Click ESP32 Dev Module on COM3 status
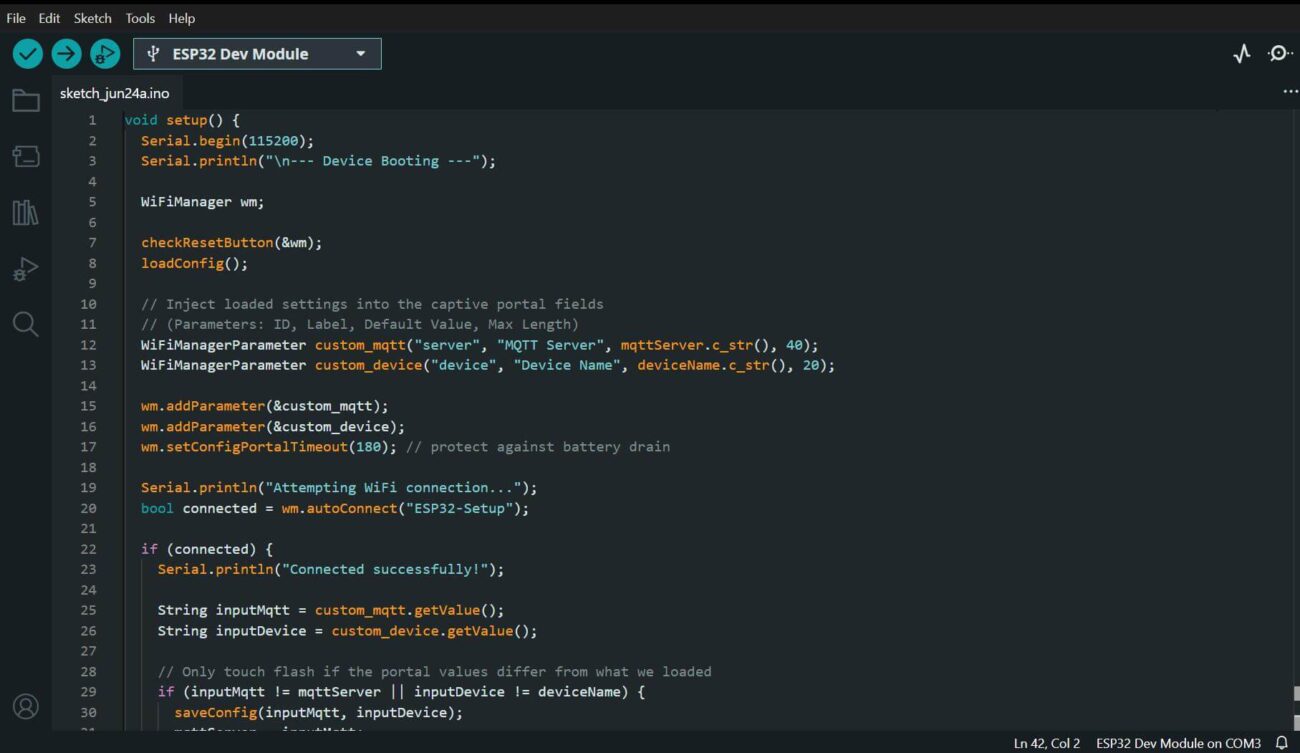Viewport: 1300px width, 753px height. point(1179,743)
